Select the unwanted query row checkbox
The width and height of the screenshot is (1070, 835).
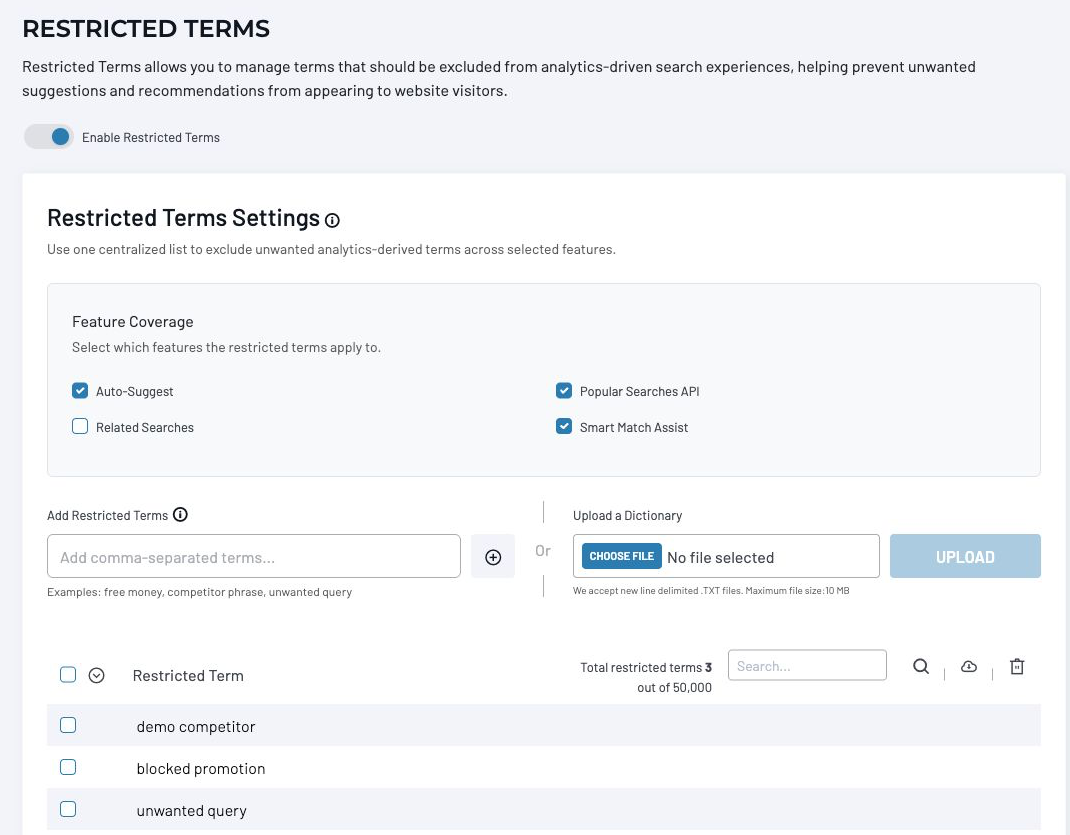pos(68,809)
